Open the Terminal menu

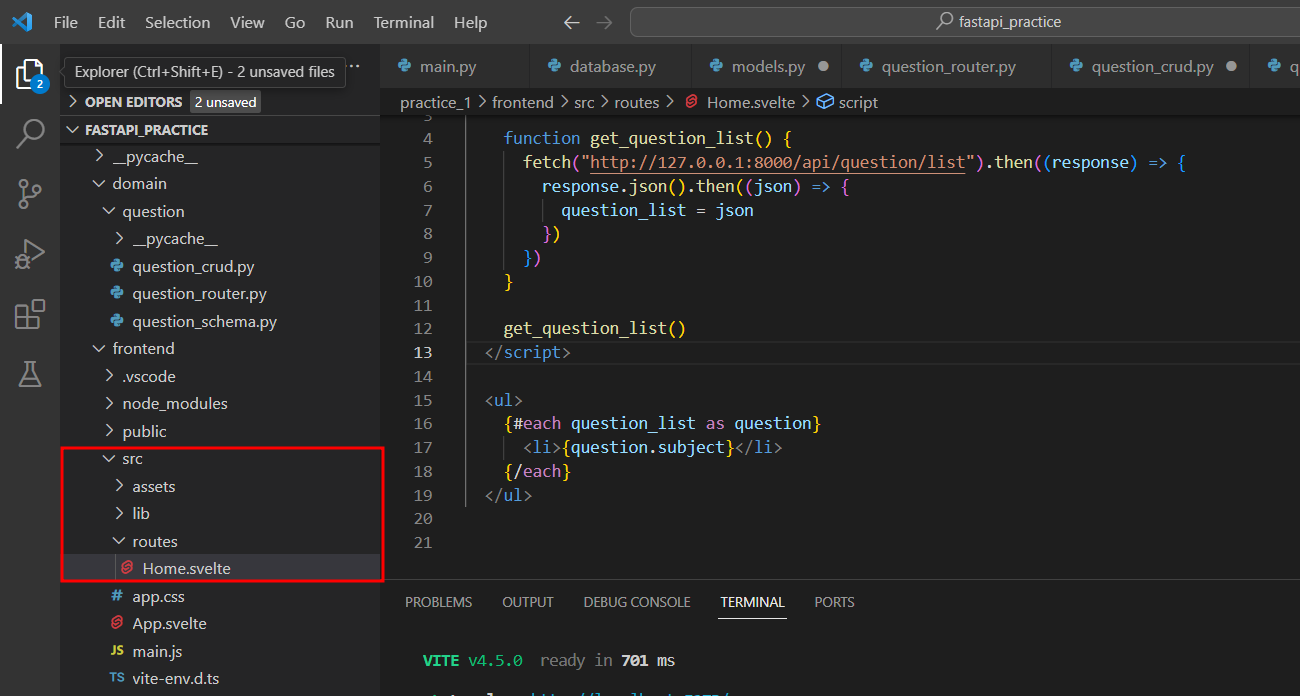[x=405, y=22]
